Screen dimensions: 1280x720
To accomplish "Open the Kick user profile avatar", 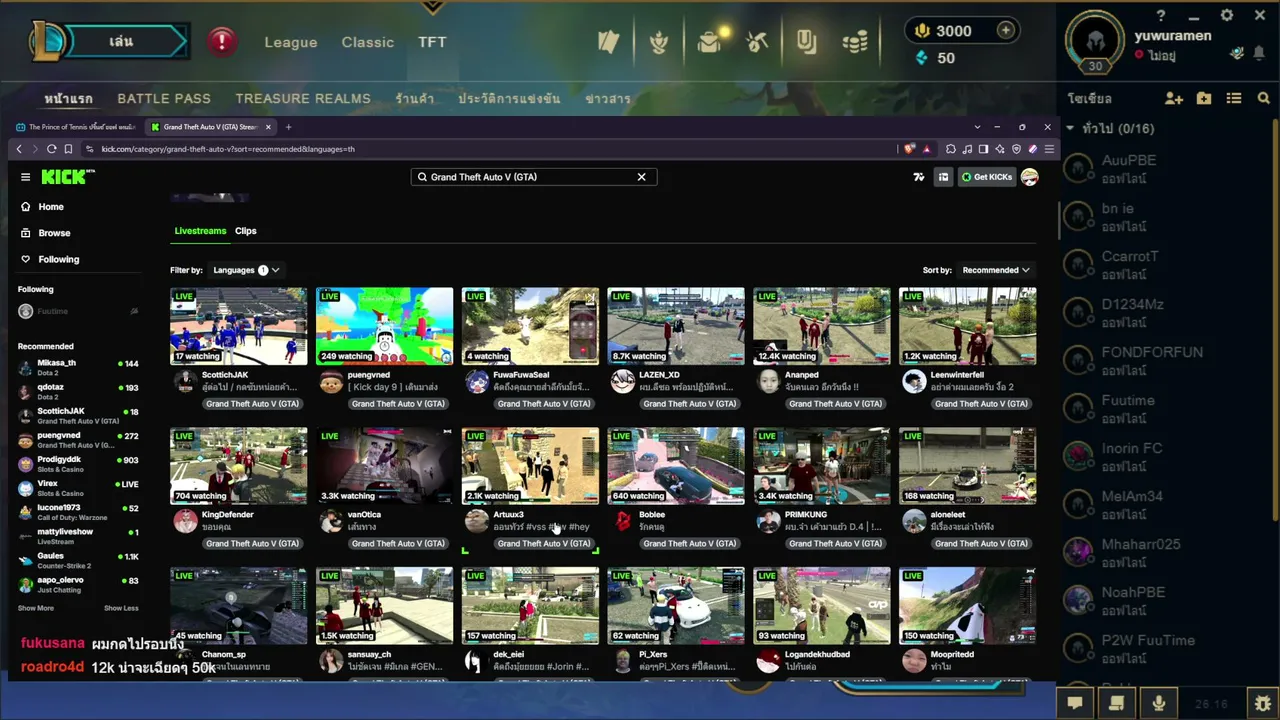I will click(1029, 177).
